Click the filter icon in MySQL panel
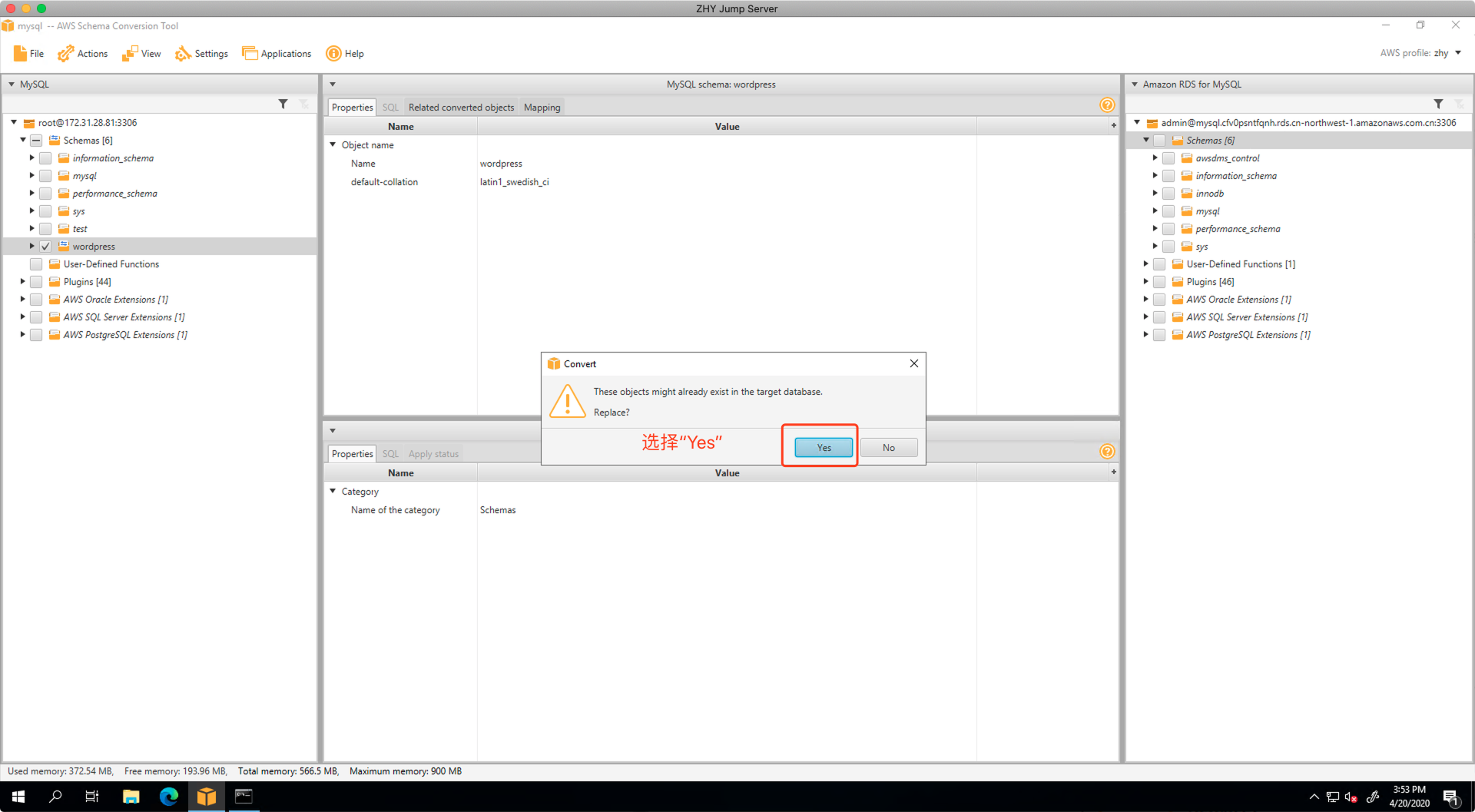 (x=283, y=104)
